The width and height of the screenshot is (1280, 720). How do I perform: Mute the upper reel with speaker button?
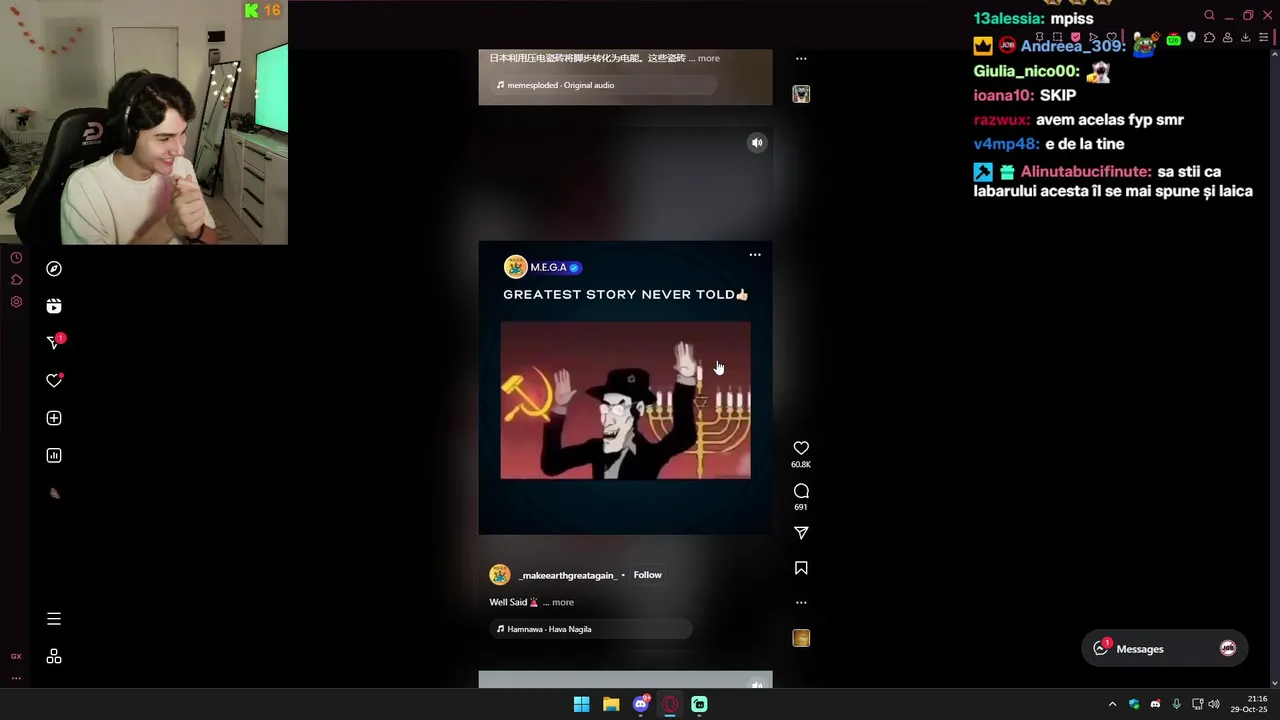[x=757, y=143]
